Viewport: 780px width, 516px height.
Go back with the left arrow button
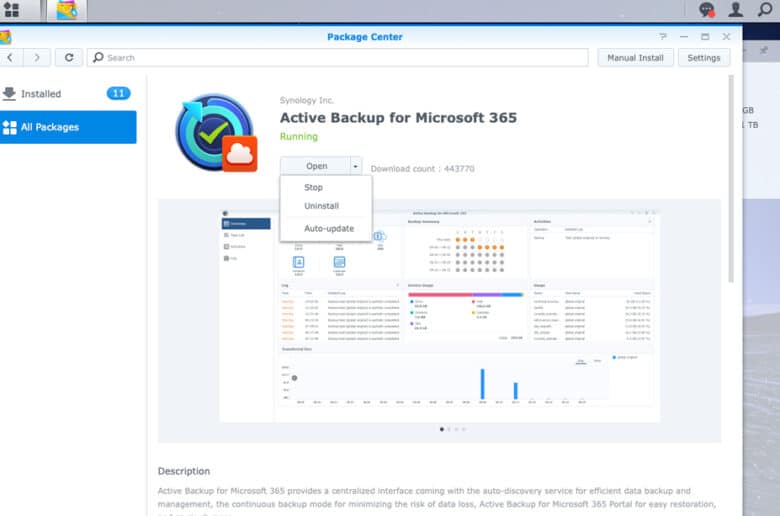[x=10, y=58]
